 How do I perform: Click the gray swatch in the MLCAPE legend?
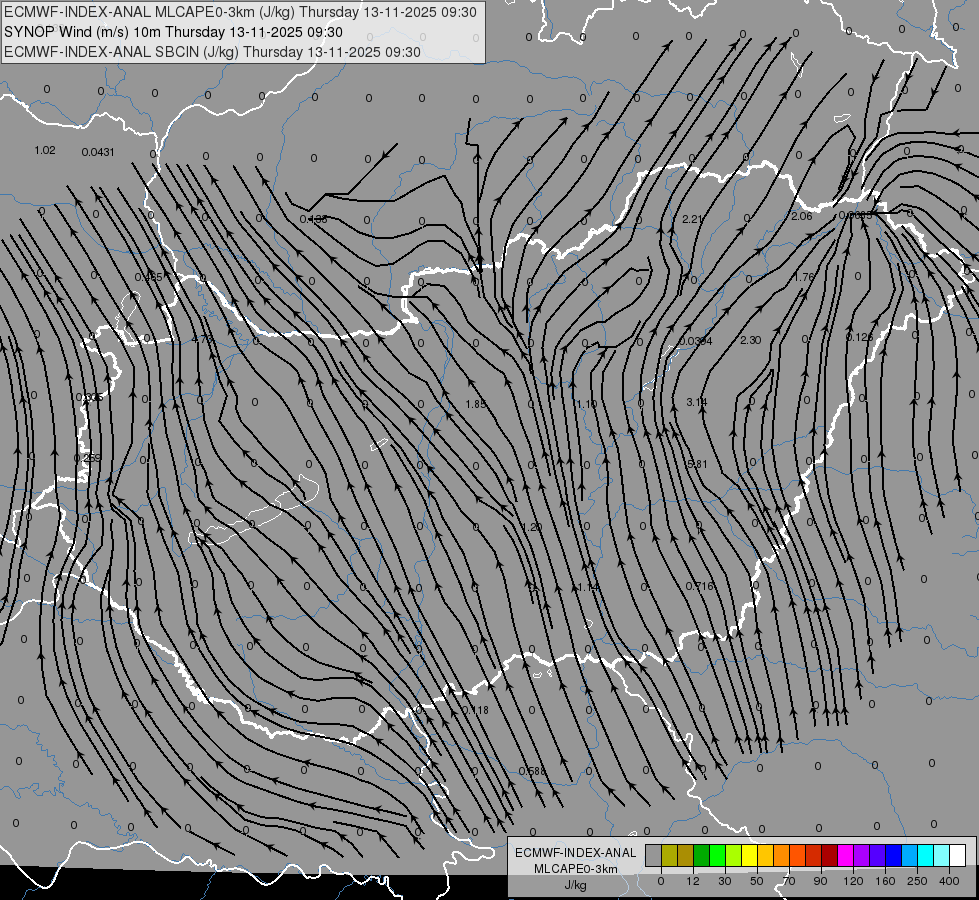654,855
